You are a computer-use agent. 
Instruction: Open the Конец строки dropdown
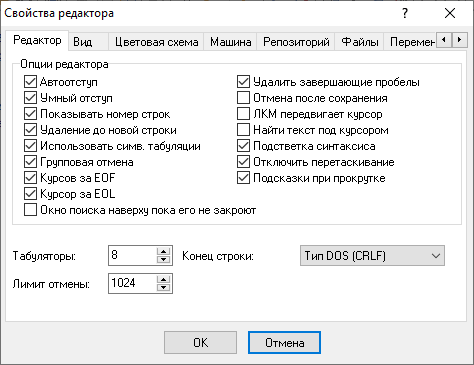pyautogui.click(x=372, y=256)
